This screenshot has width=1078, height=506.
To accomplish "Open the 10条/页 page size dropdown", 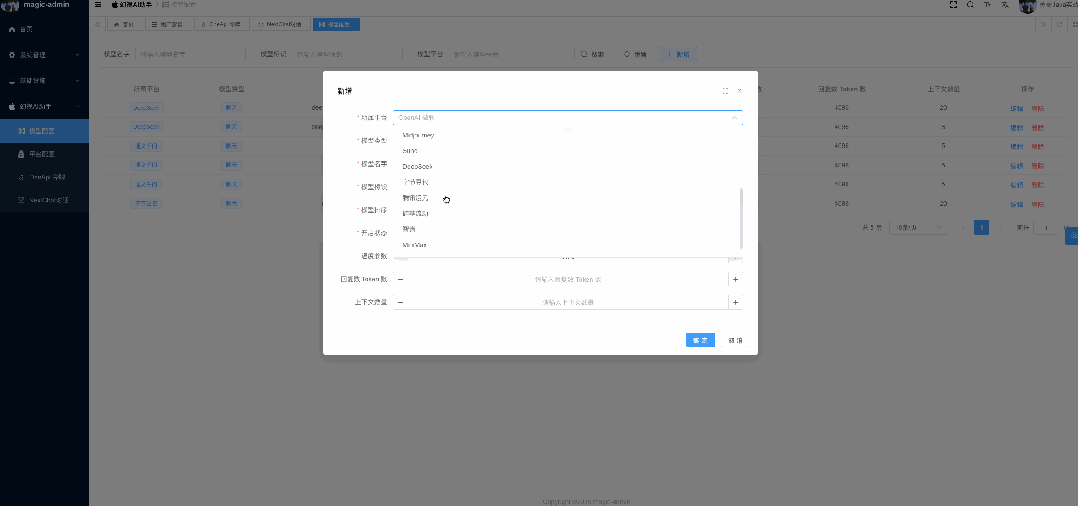I will pos(916,228).
